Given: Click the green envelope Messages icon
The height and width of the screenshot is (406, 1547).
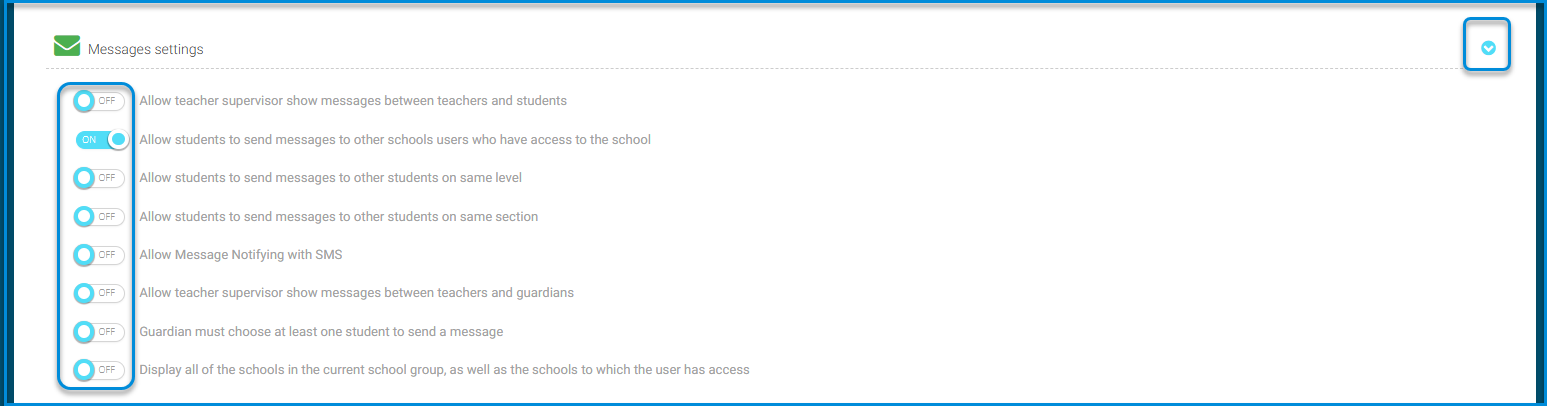Looking at the screenshot, I should [x=67, y=46].
